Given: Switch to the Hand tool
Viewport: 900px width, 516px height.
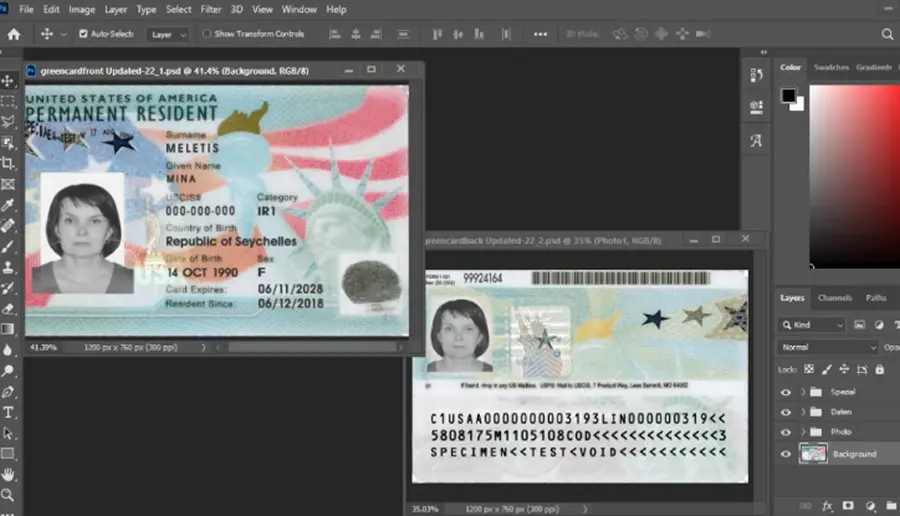Looking at the screenshot, I should [x=7, y=474].
